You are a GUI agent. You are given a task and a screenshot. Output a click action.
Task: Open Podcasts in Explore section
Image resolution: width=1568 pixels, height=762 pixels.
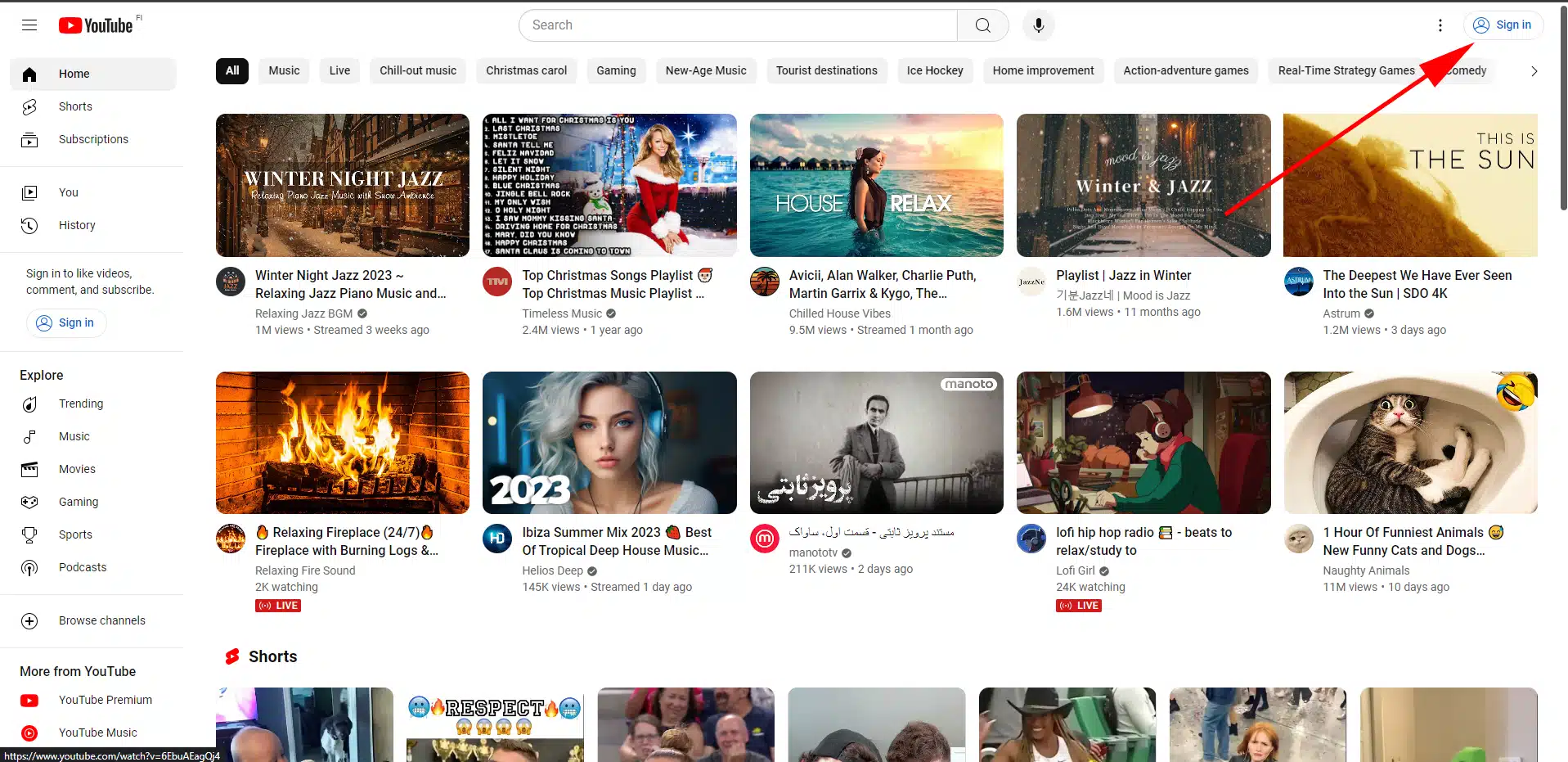(83, 567)
